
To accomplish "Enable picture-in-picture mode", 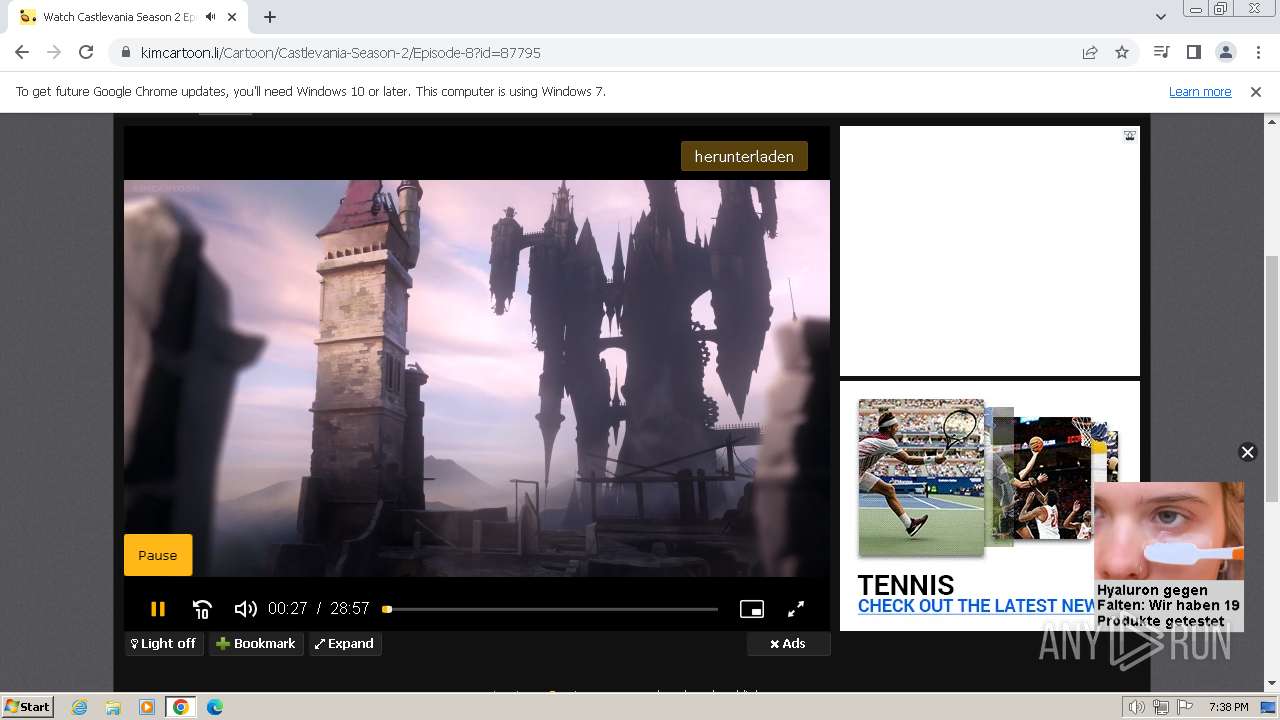I will 752,608.
